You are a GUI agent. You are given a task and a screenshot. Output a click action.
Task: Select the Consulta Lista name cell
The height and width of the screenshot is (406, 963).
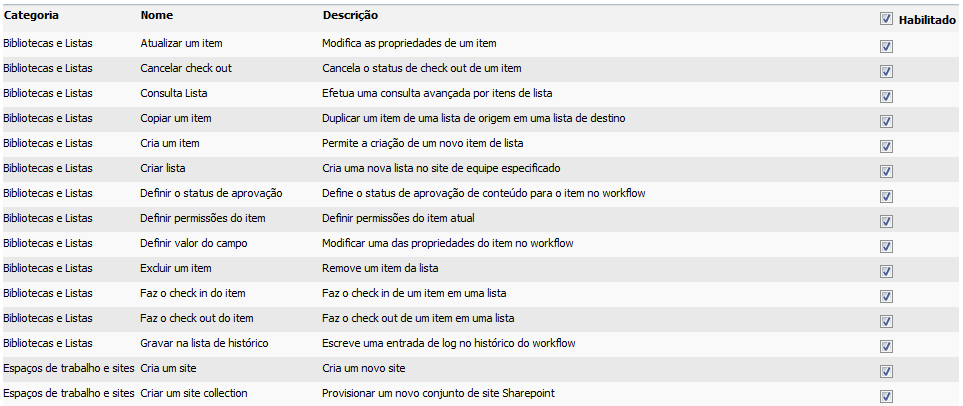pyautogui.click(x=174, y=93)
